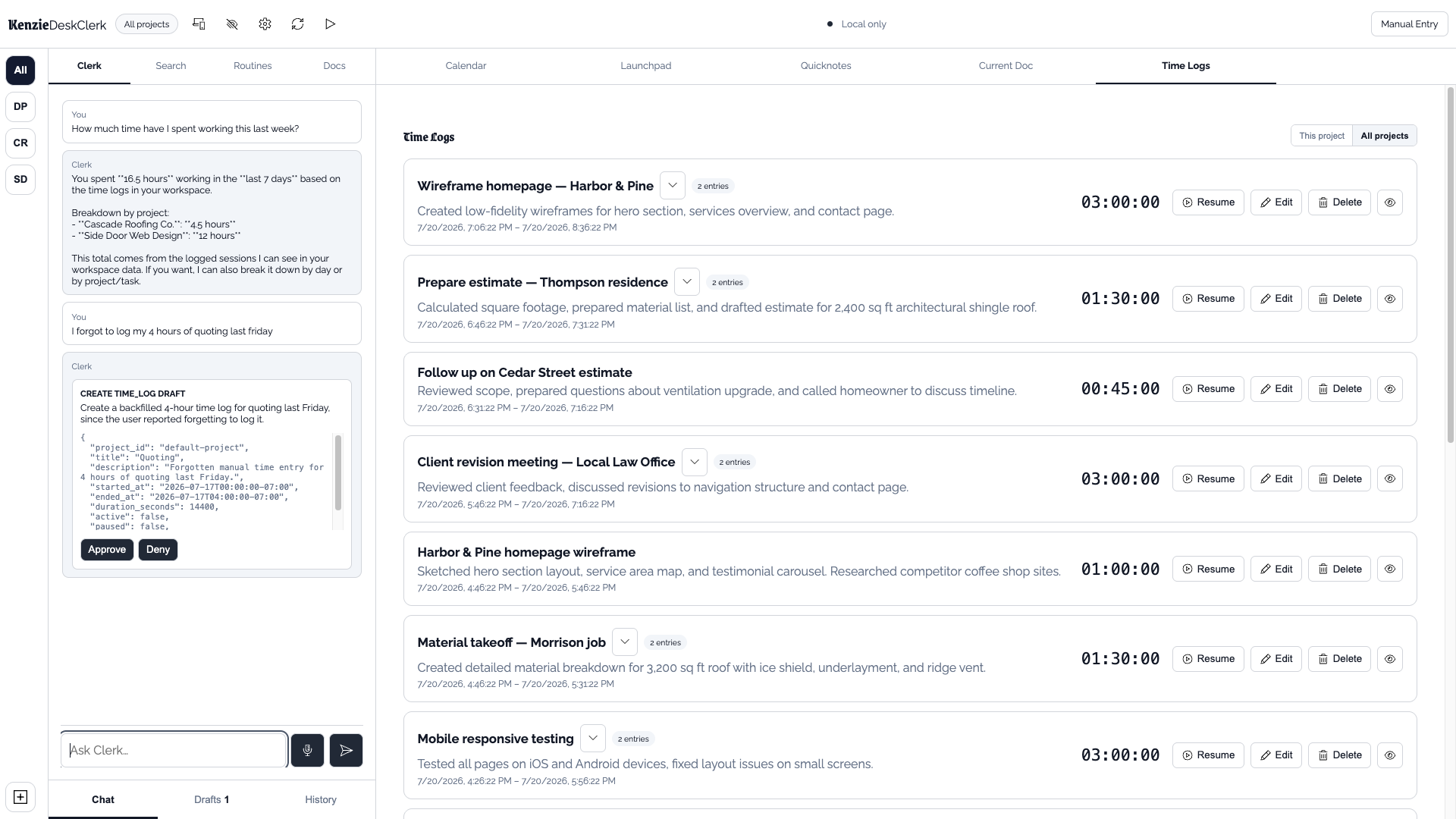1456x819 pixels.
Task: Click the Ask Clerk input field
Action: [x=174, y=750]
